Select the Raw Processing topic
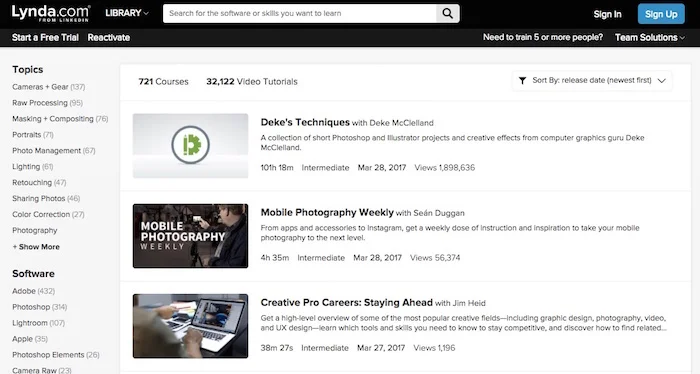The width and height of the screenshot is (700, 374). coord(47,103)
